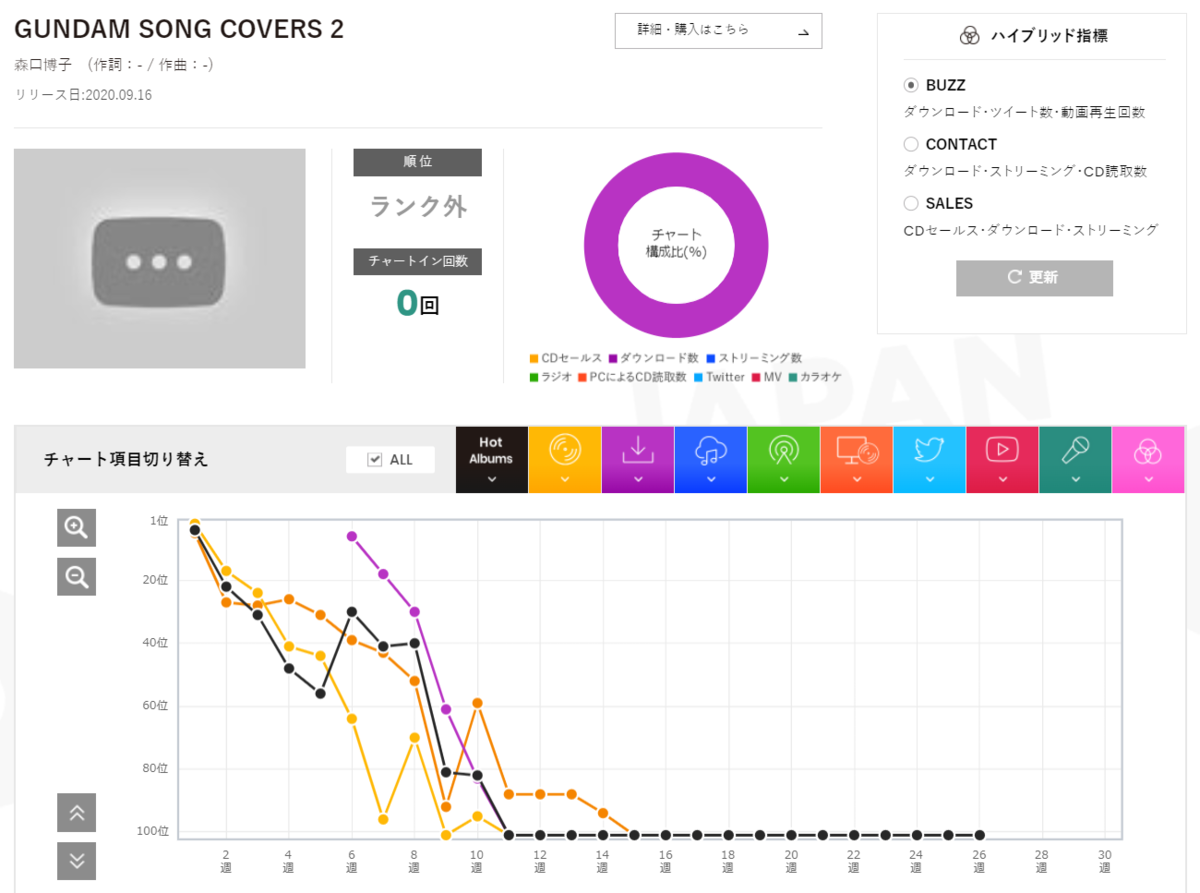Open the 詳細・購入はこちら purchase details button
1200x893 pixels.
pyautogui.click(x=718, y=31)
